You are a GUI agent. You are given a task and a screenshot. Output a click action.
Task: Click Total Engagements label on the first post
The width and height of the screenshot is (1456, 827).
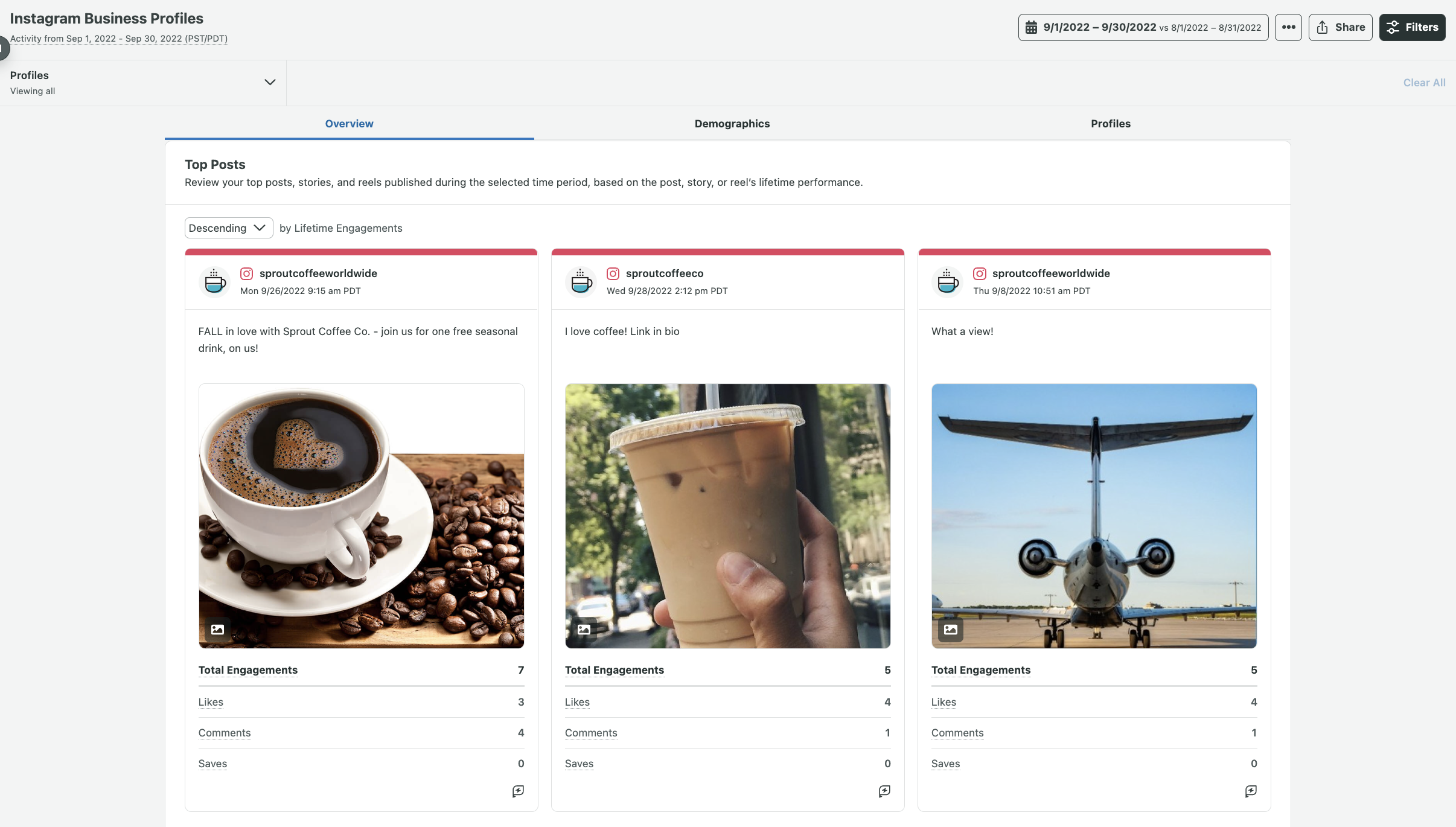pyautogui.click(x=247, y=670)
